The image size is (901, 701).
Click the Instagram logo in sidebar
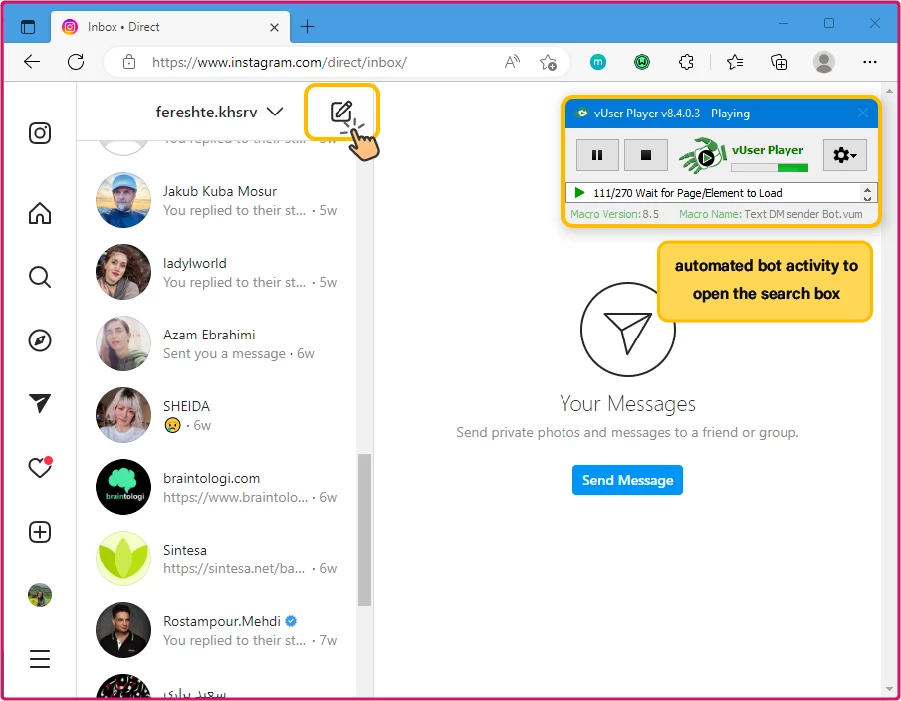[x=40, y=133]
